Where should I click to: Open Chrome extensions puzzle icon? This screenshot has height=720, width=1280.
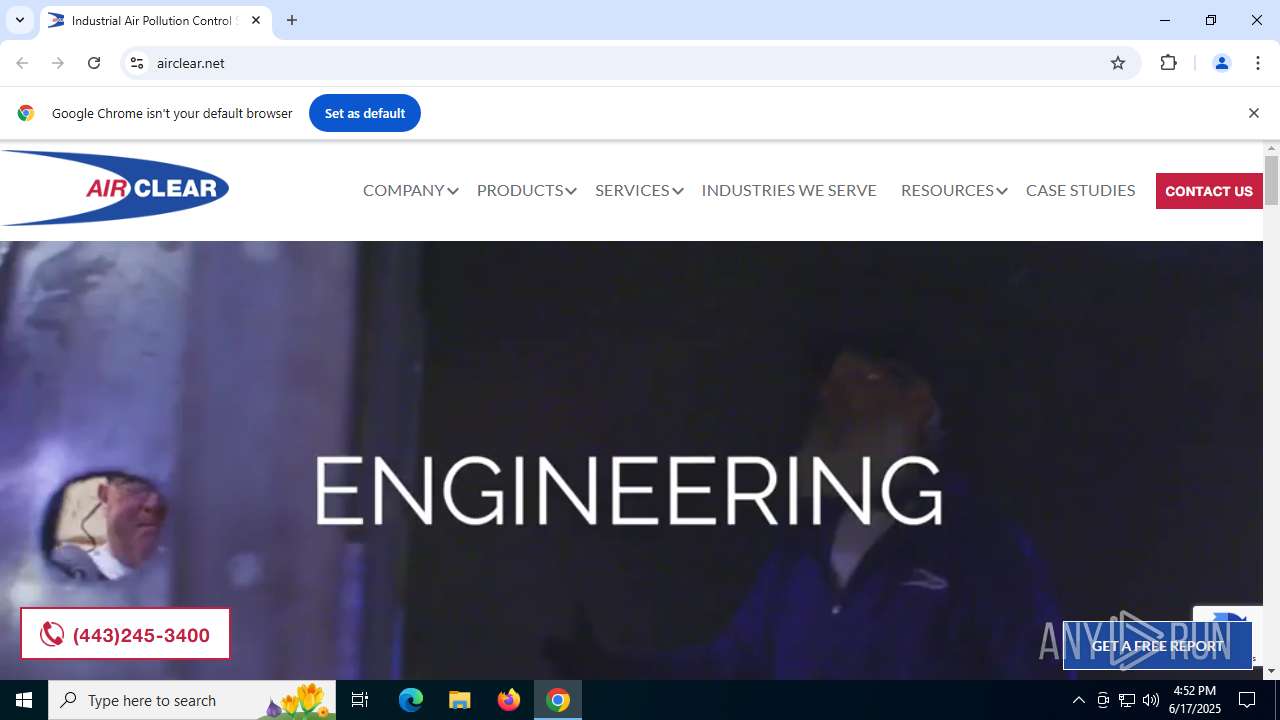1168,63
